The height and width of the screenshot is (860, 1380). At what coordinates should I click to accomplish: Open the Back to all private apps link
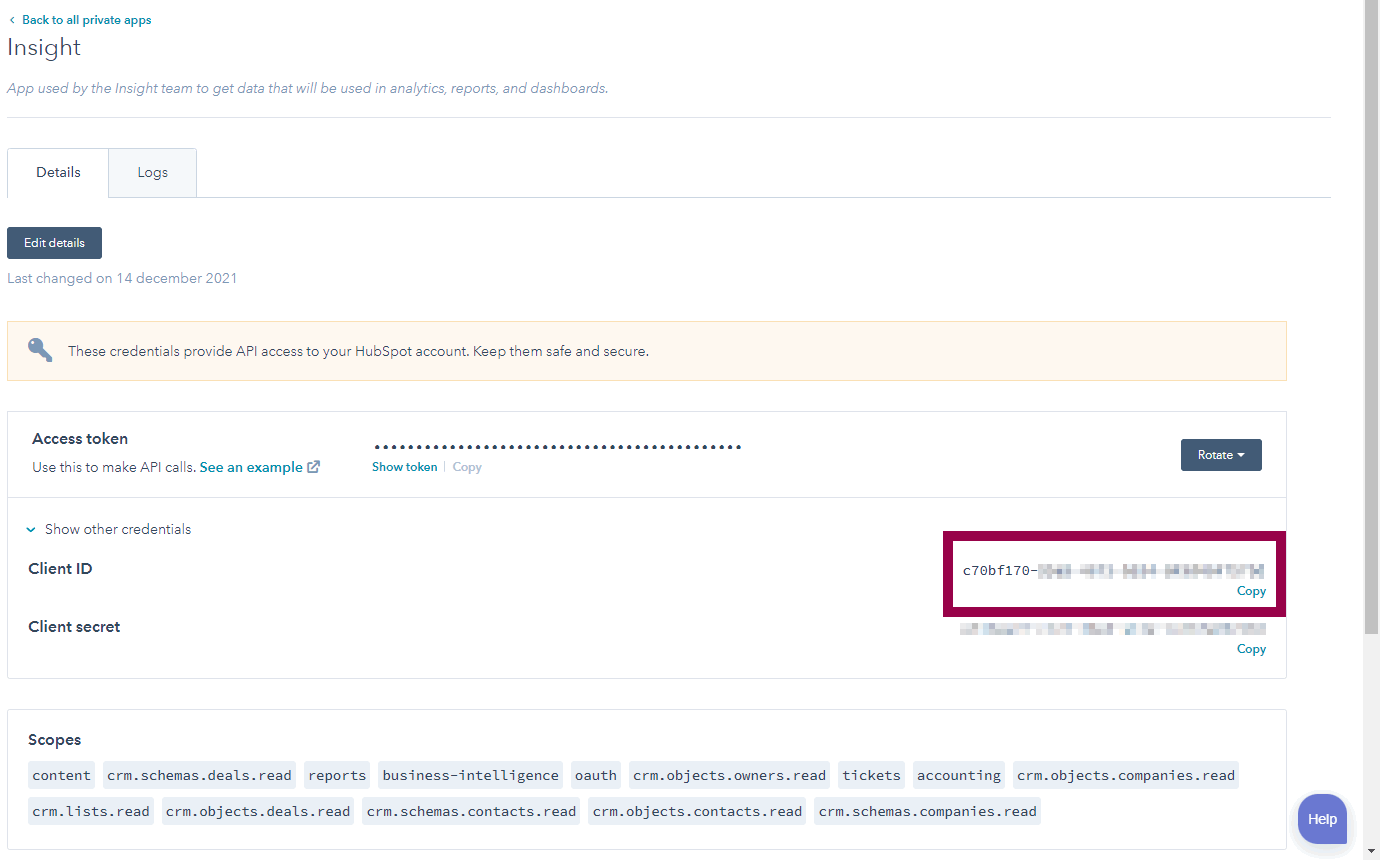click(86, 19)
